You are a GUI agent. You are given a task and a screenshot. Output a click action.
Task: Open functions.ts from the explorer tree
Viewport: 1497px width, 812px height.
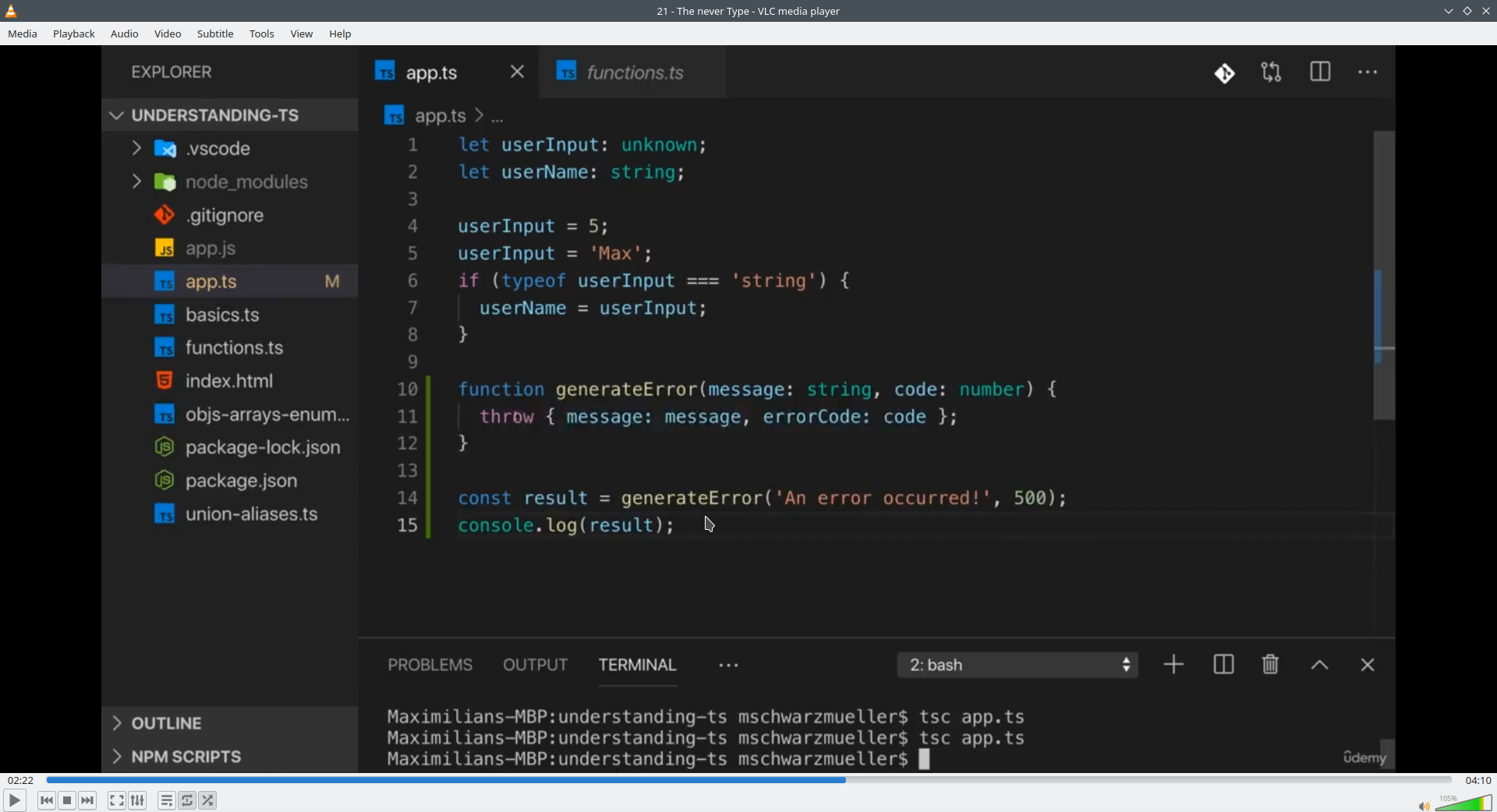(x=230, y=348)
